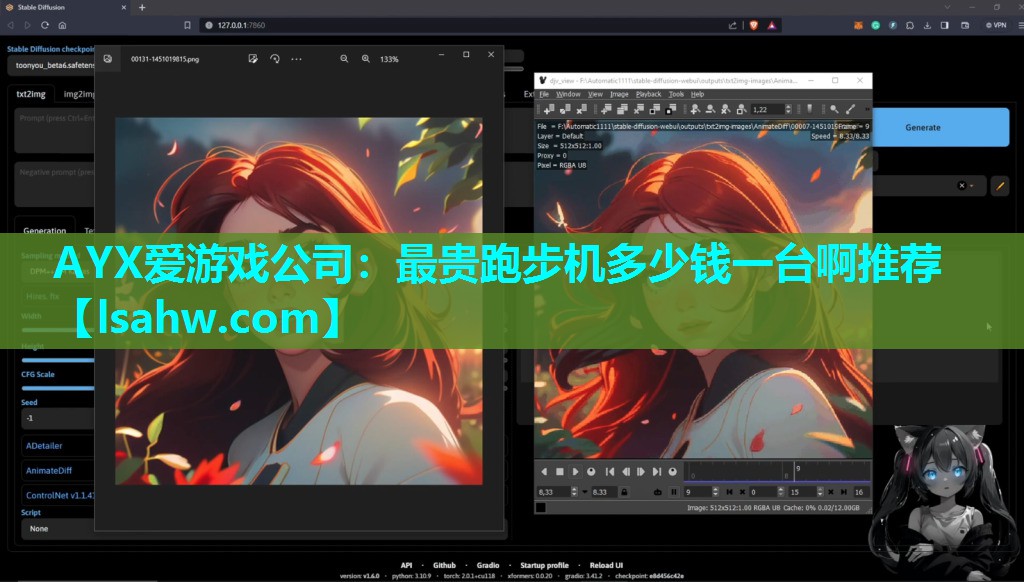Image resolution: width=1024 pixels, height=582 pixels.
Task: Click the browser reload button
Action: pyautogui.click(x=44, y=25)
